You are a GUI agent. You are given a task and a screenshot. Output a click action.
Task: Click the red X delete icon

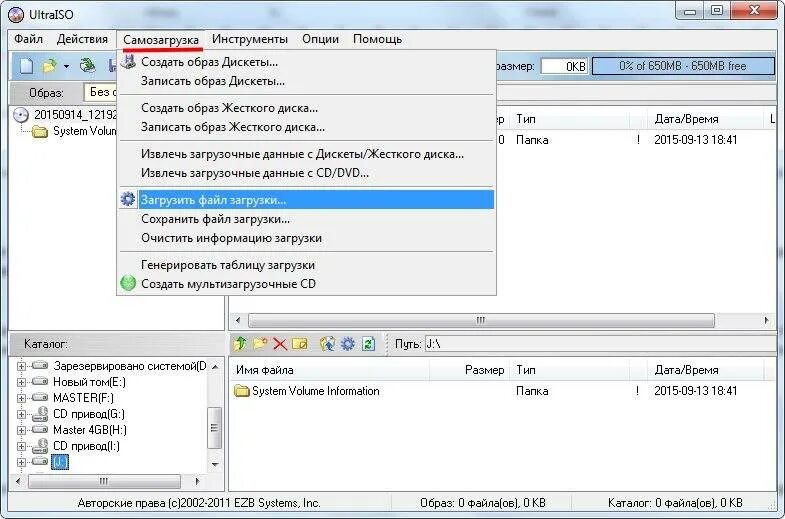[280, 344]
